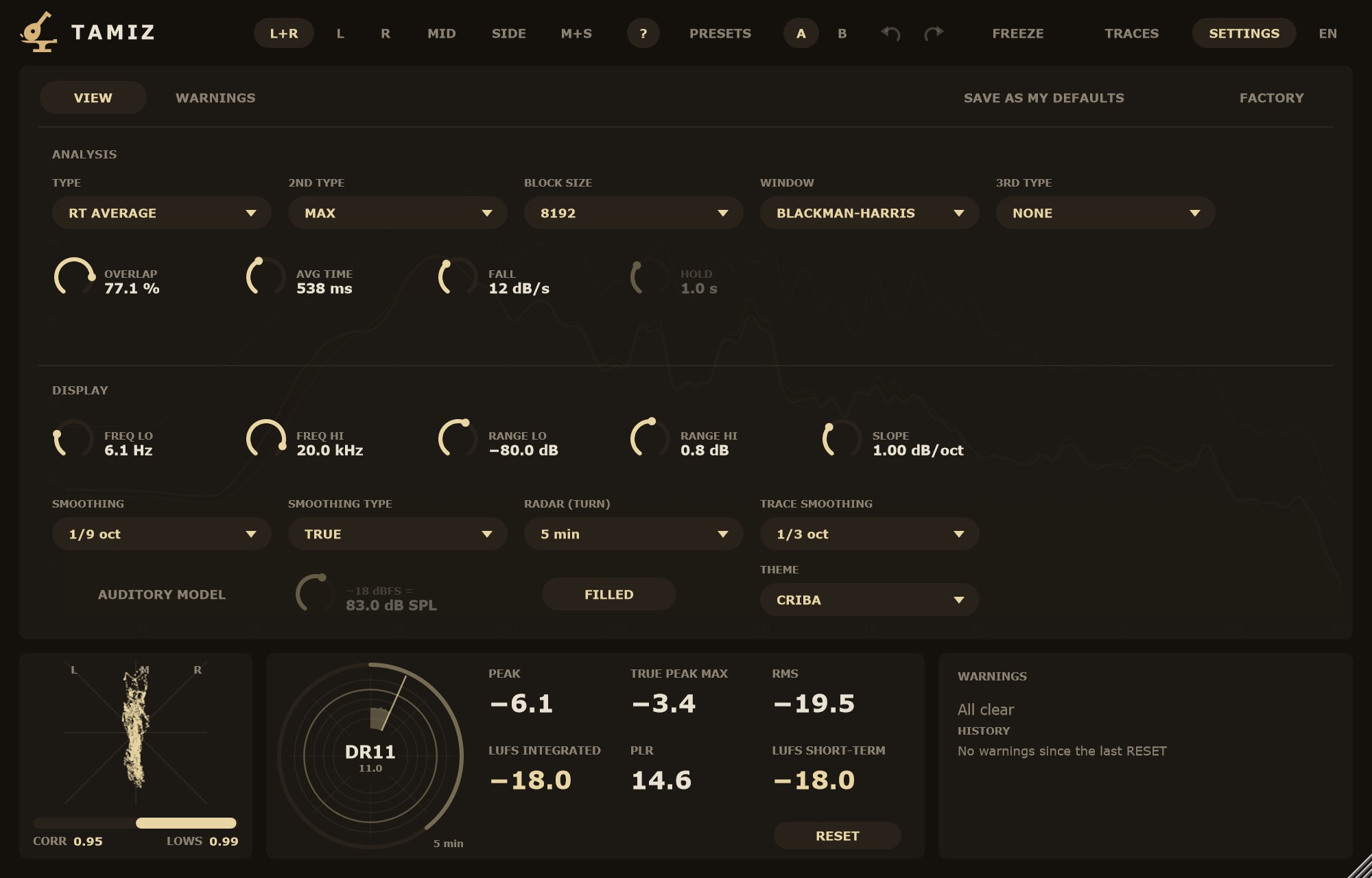Click the RANGE HI knob
Screen dimensions: 1372x878
650,439
